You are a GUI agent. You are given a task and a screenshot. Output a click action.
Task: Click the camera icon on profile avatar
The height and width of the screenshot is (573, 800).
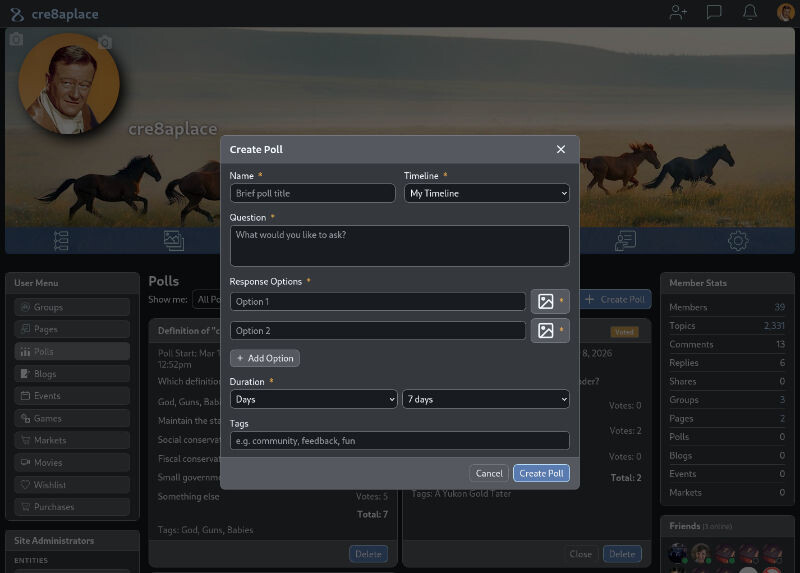click(x=105, y=42)
